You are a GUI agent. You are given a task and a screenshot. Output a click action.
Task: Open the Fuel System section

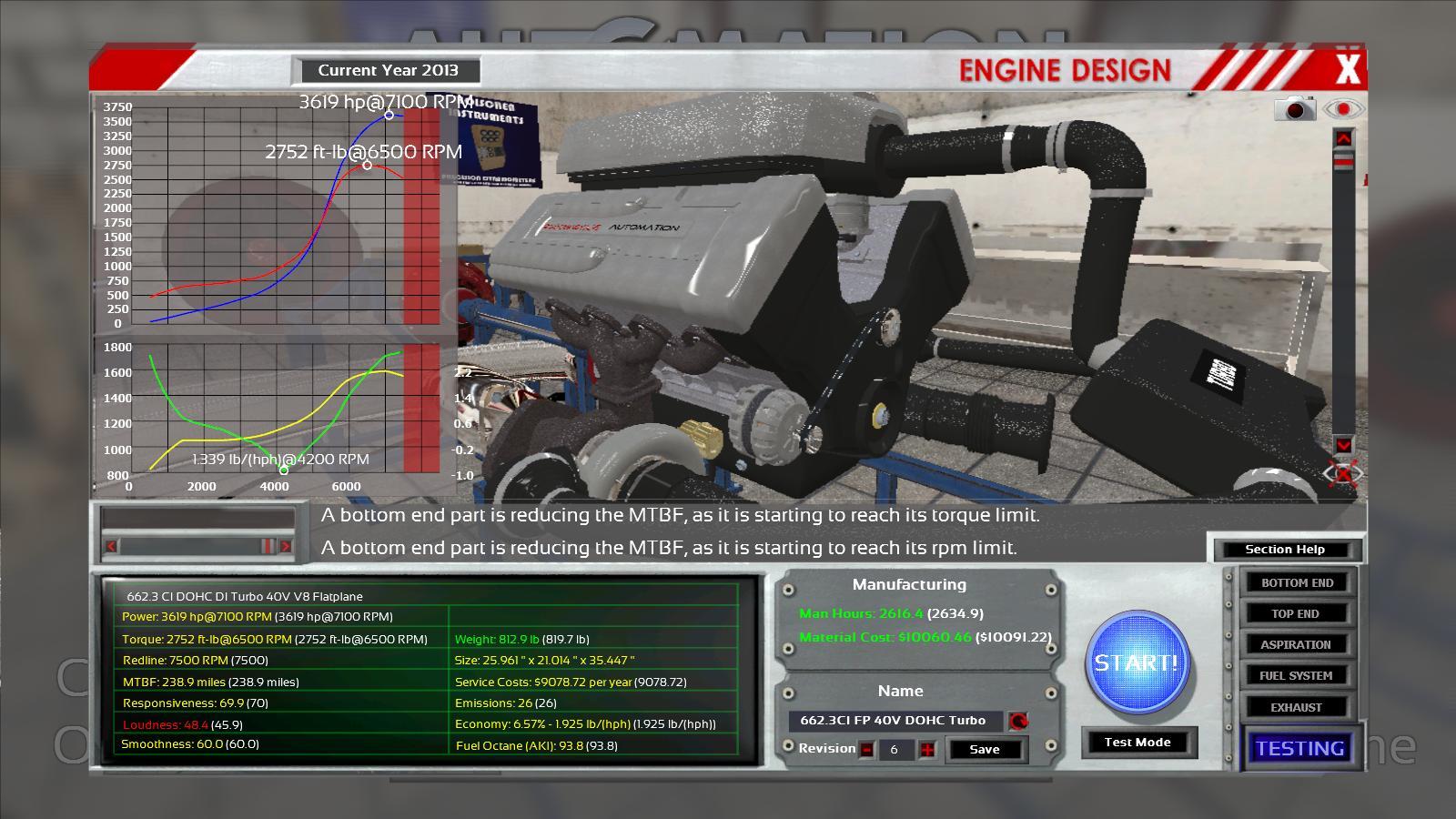(x=1296, y=675)
